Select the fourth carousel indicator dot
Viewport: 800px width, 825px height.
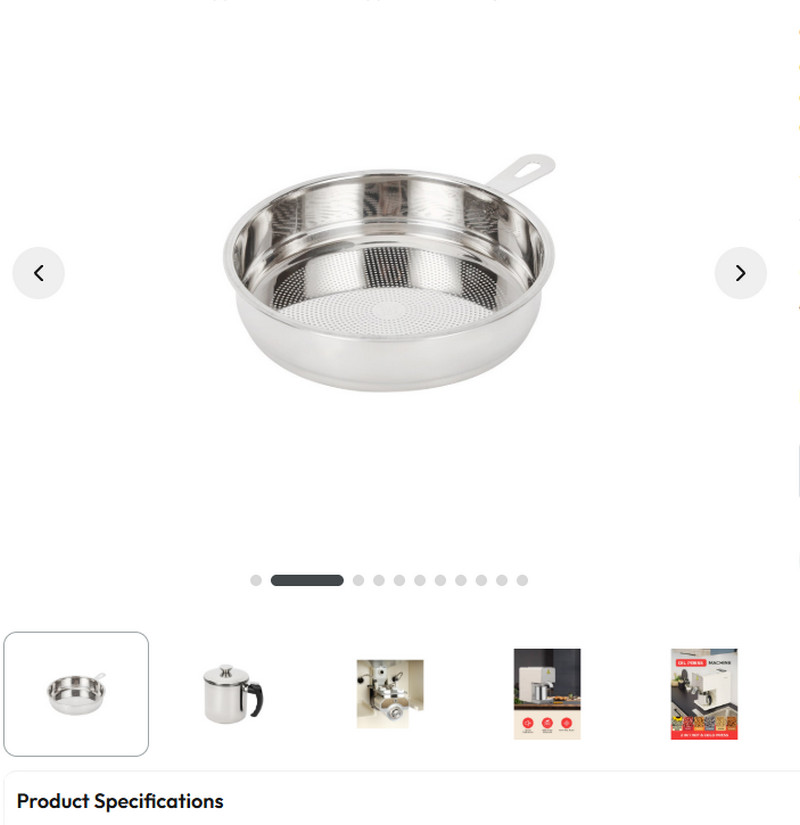point(379,580)
